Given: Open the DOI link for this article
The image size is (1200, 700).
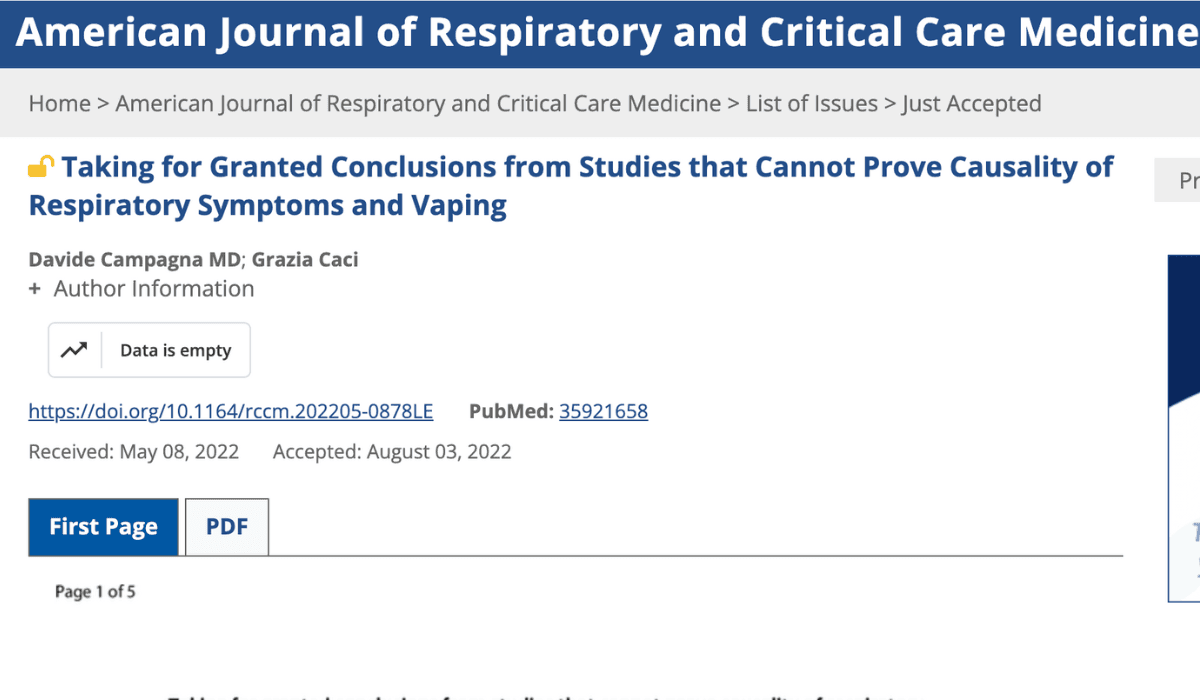Looking at the screenshot, I should coord(231,411).
